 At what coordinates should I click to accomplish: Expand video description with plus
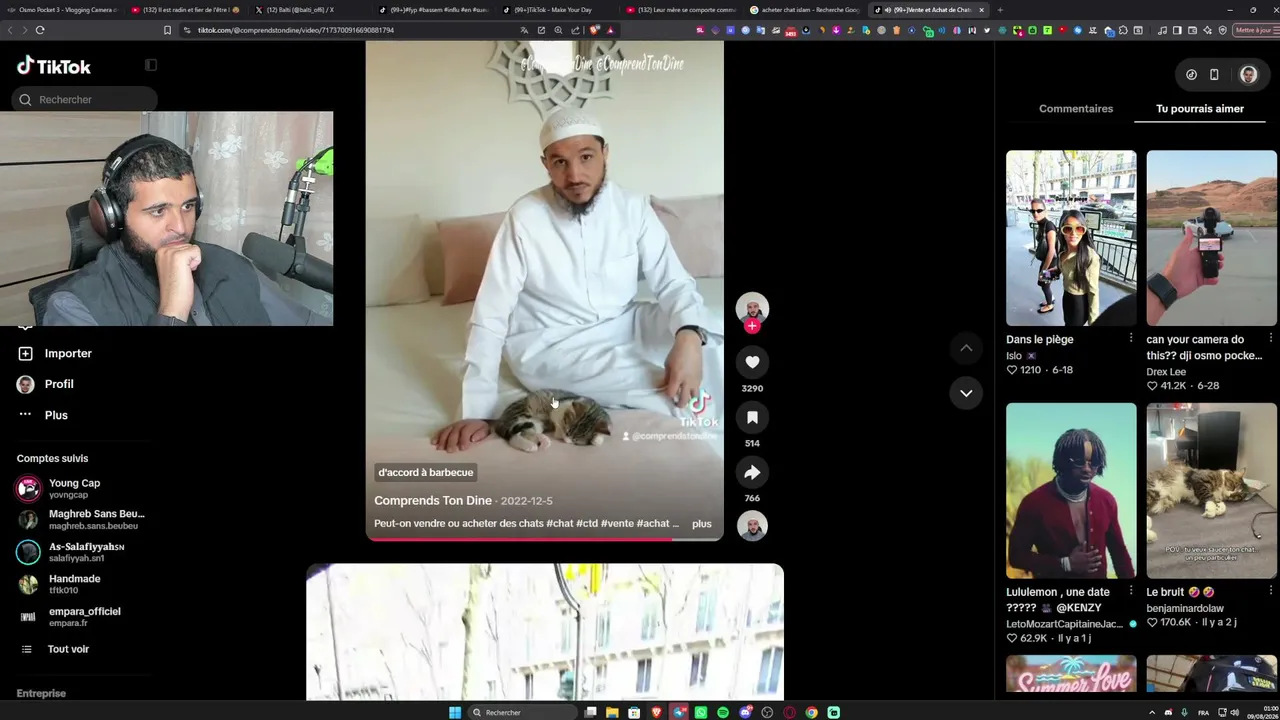point(702,524)
